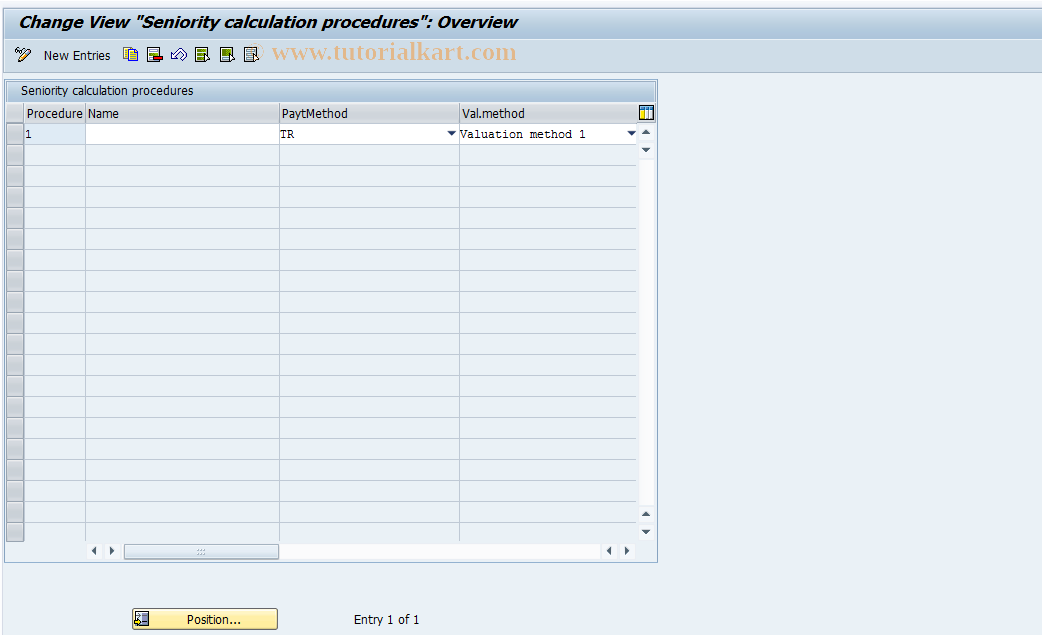Click the left horizontal scroll-right arrow

coord(112,551)
